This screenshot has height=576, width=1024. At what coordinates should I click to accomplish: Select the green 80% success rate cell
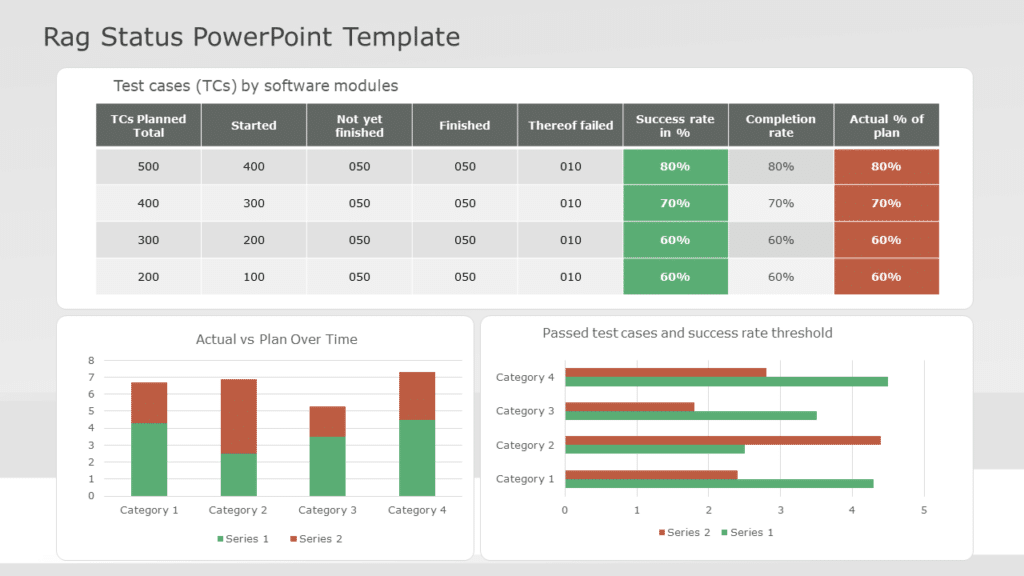tap(675, 166)
